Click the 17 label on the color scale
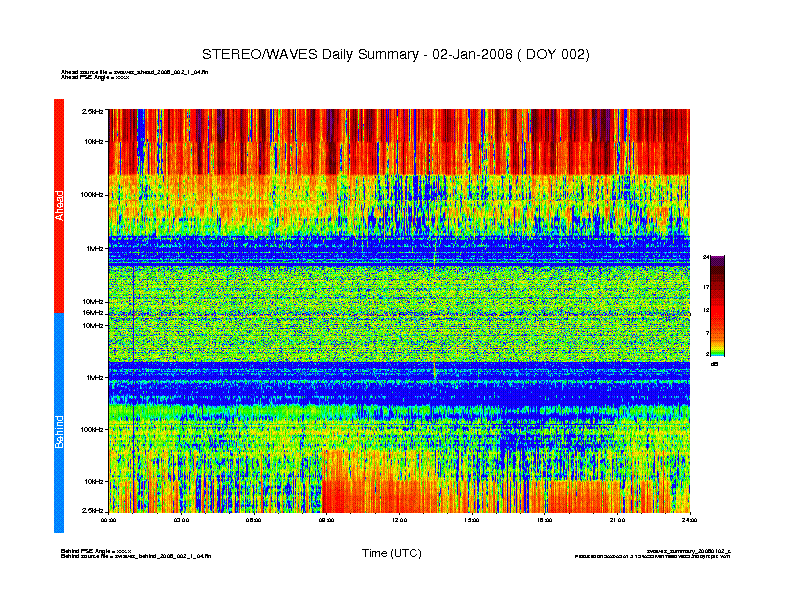Image resolution: width=792 pixels, height=612 pixels. pyautogui.click(x=706, y=287)
